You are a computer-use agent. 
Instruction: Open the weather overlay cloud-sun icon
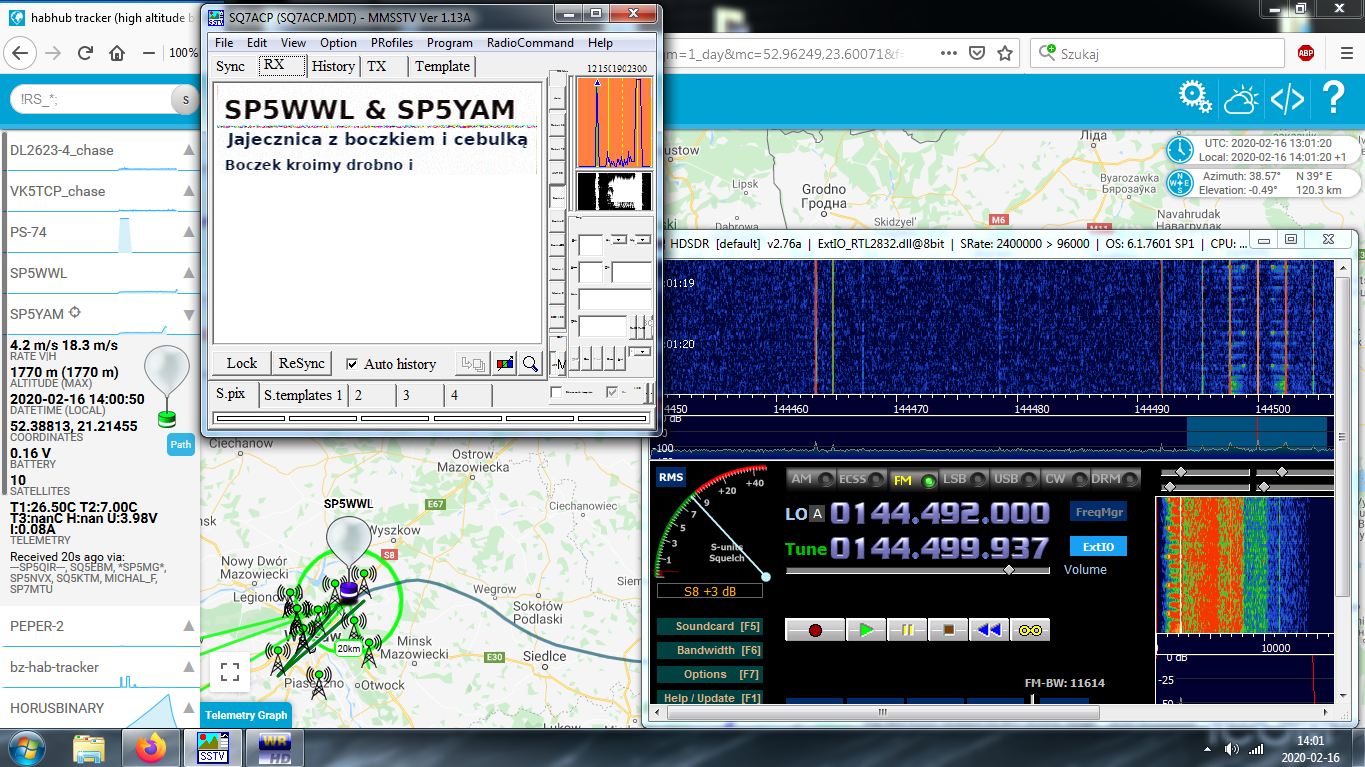[1241, 98]
